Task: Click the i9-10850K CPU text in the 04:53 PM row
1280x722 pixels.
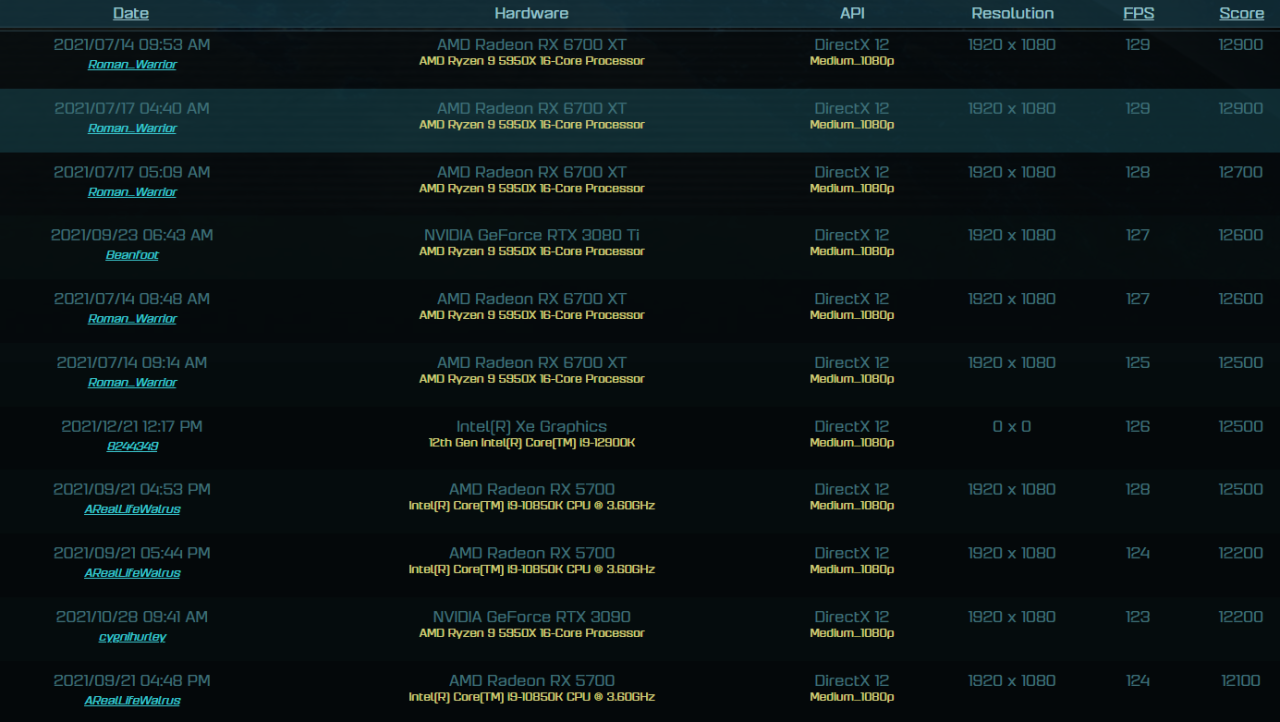Action: [531, 506]
